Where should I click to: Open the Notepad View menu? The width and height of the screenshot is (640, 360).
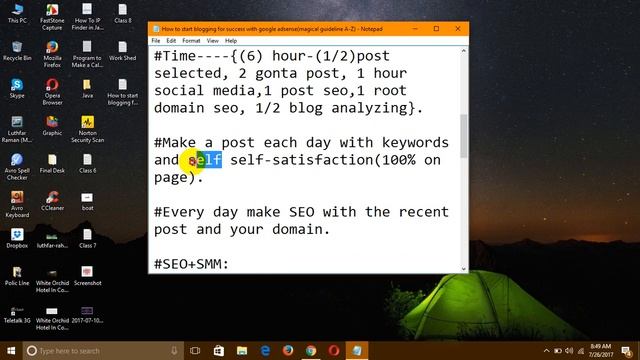coord(213,41)
